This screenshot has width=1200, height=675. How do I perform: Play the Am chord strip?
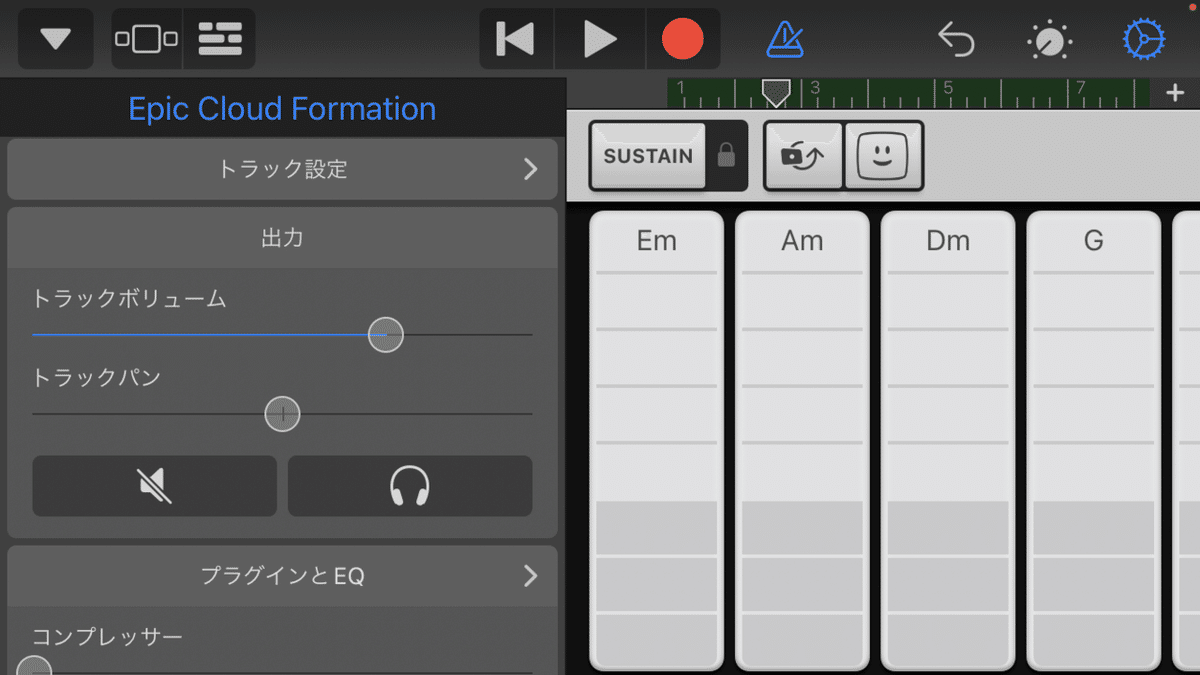pos(802,440)
